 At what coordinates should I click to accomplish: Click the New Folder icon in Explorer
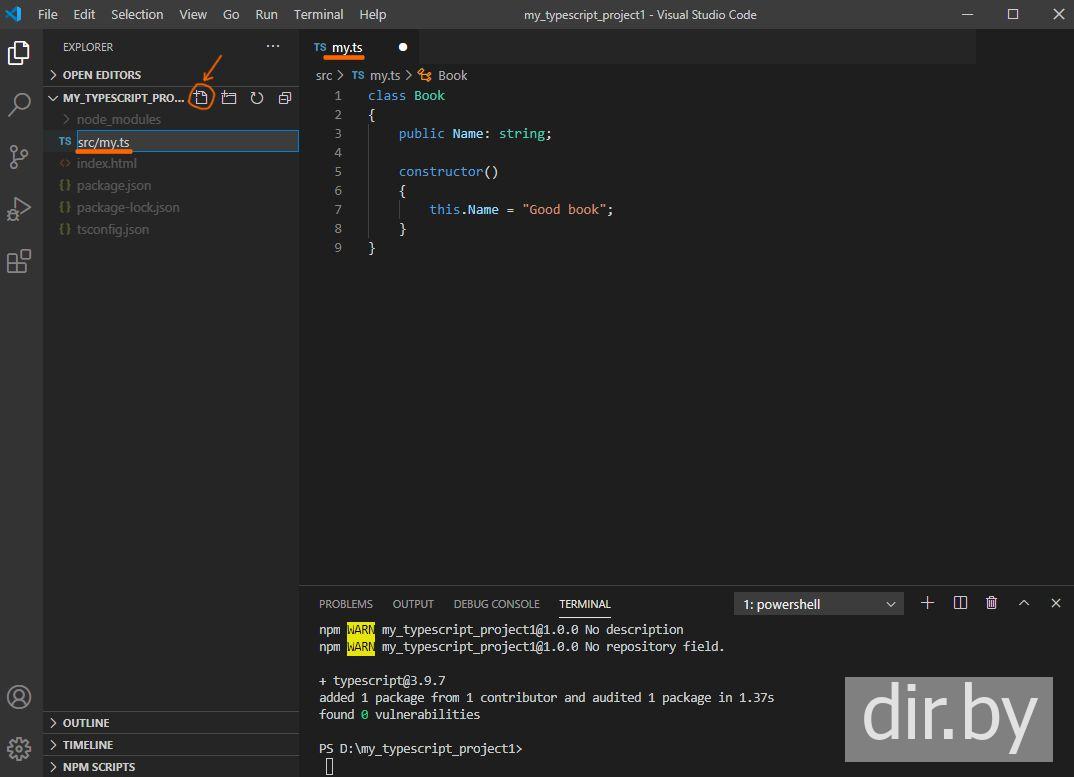229,98
